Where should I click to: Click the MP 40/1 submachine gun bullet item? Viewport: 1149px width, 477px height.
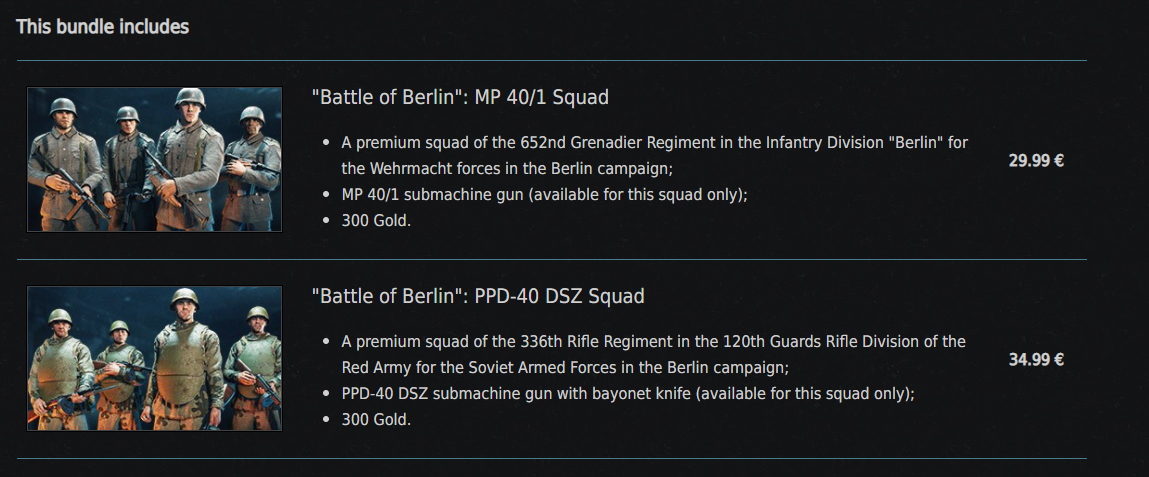tap(544, 194)
